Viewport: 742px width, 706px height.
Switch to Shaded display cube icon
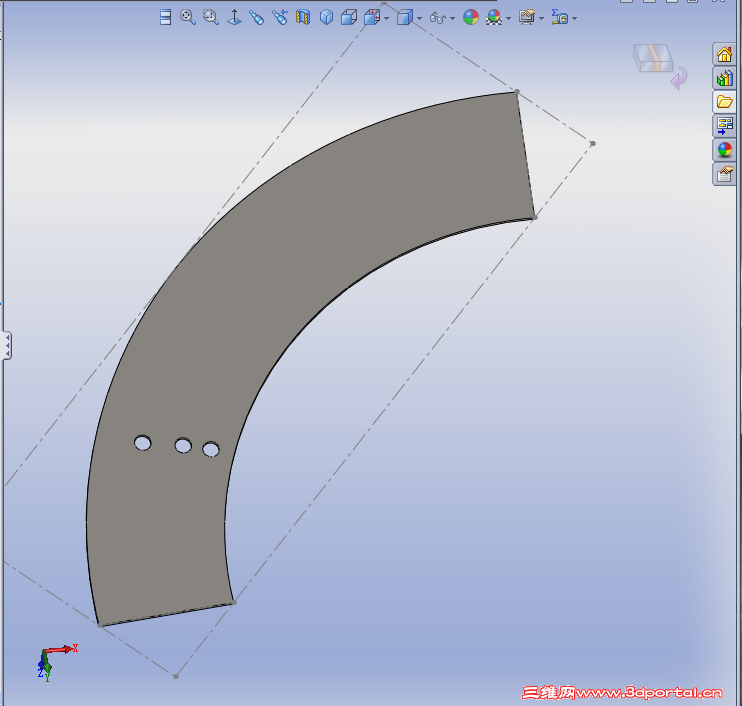point(326,18)
